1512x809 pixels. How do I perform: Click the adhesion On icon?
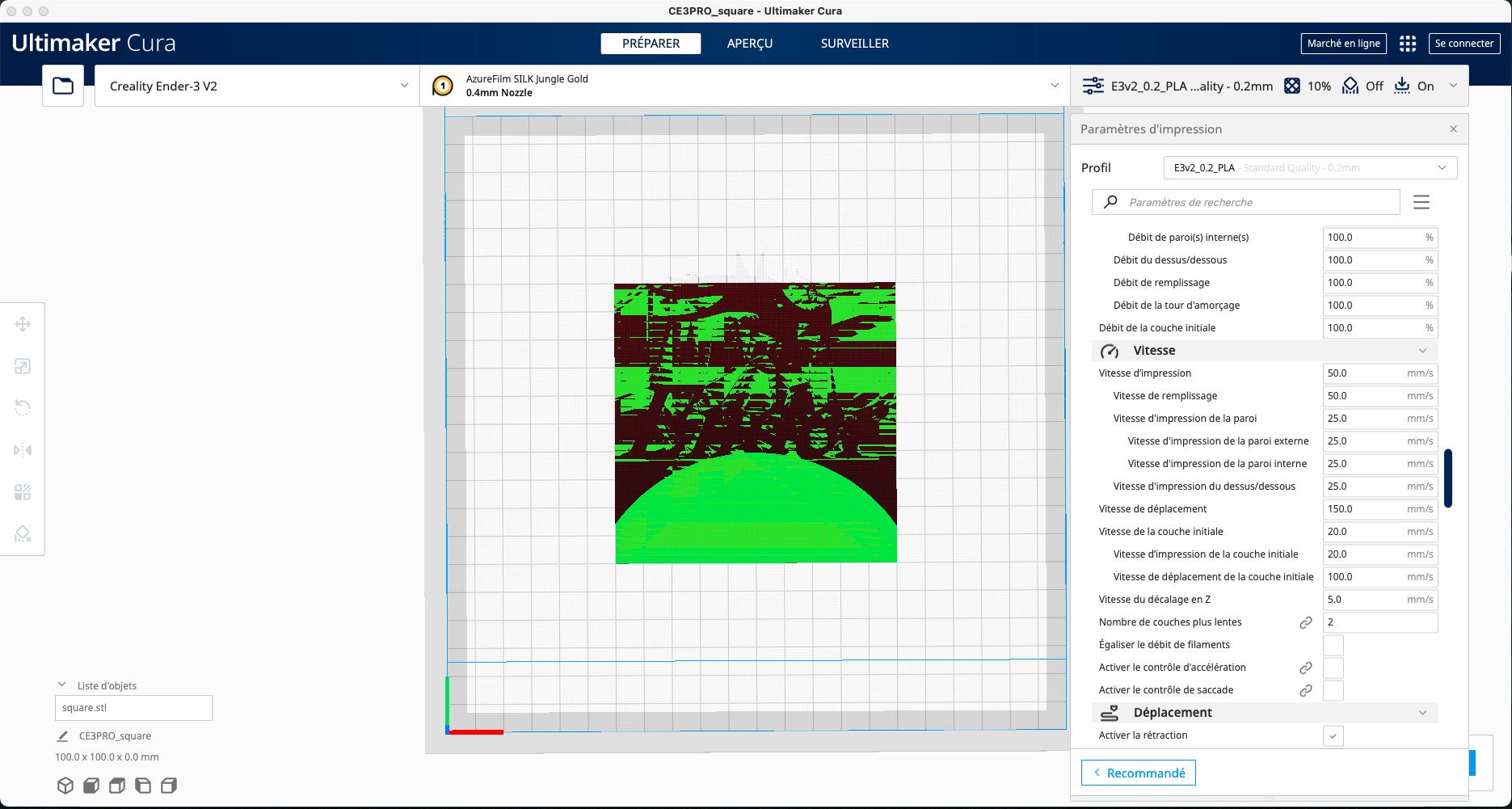tap(1402, 86)
